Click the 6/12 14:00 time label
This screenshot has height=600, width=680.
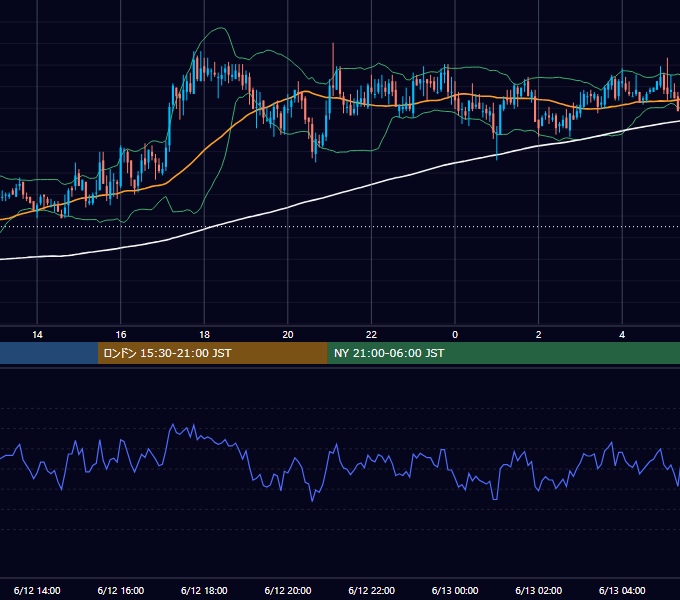pyautogui.click(x=37, y=590)
